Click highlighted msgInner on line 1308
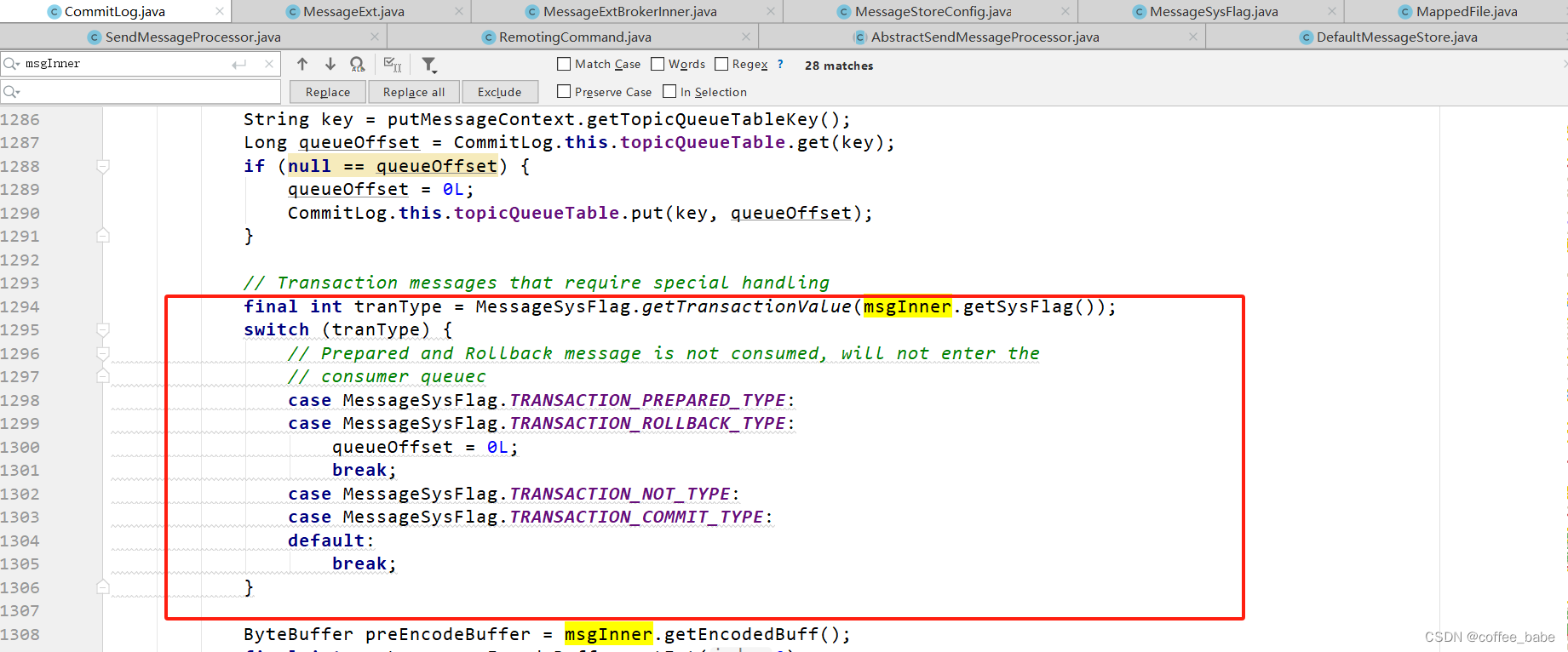This screenshot has width=1568, height=652. tap(608, 634)
